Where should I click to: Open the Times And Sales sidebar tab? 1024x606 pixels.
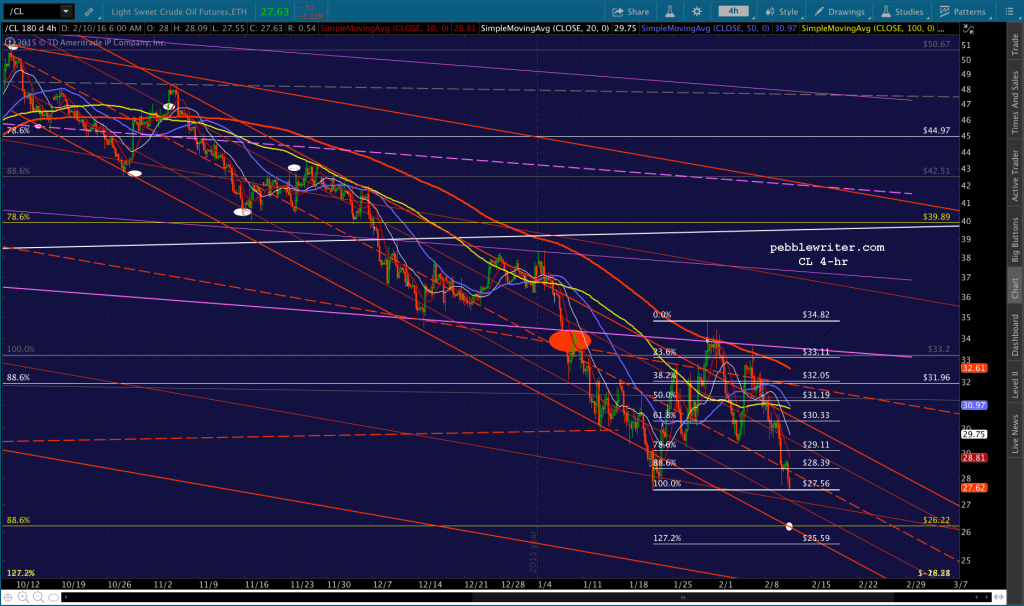[1015, 103]
